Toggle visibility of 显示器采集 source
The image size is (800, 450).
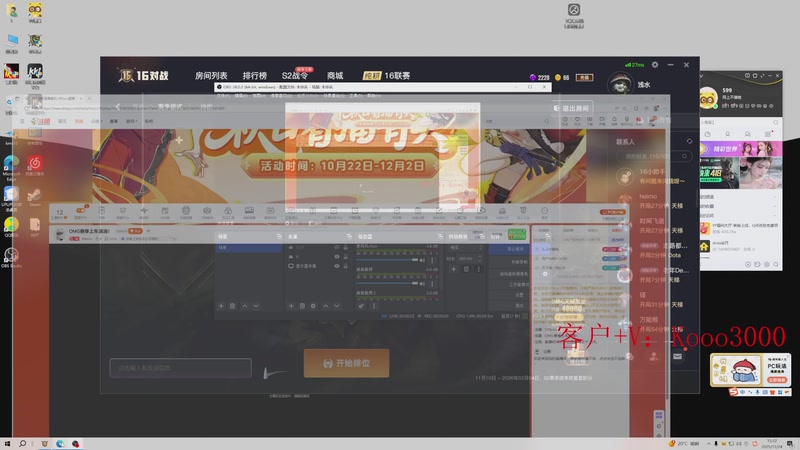337,266
